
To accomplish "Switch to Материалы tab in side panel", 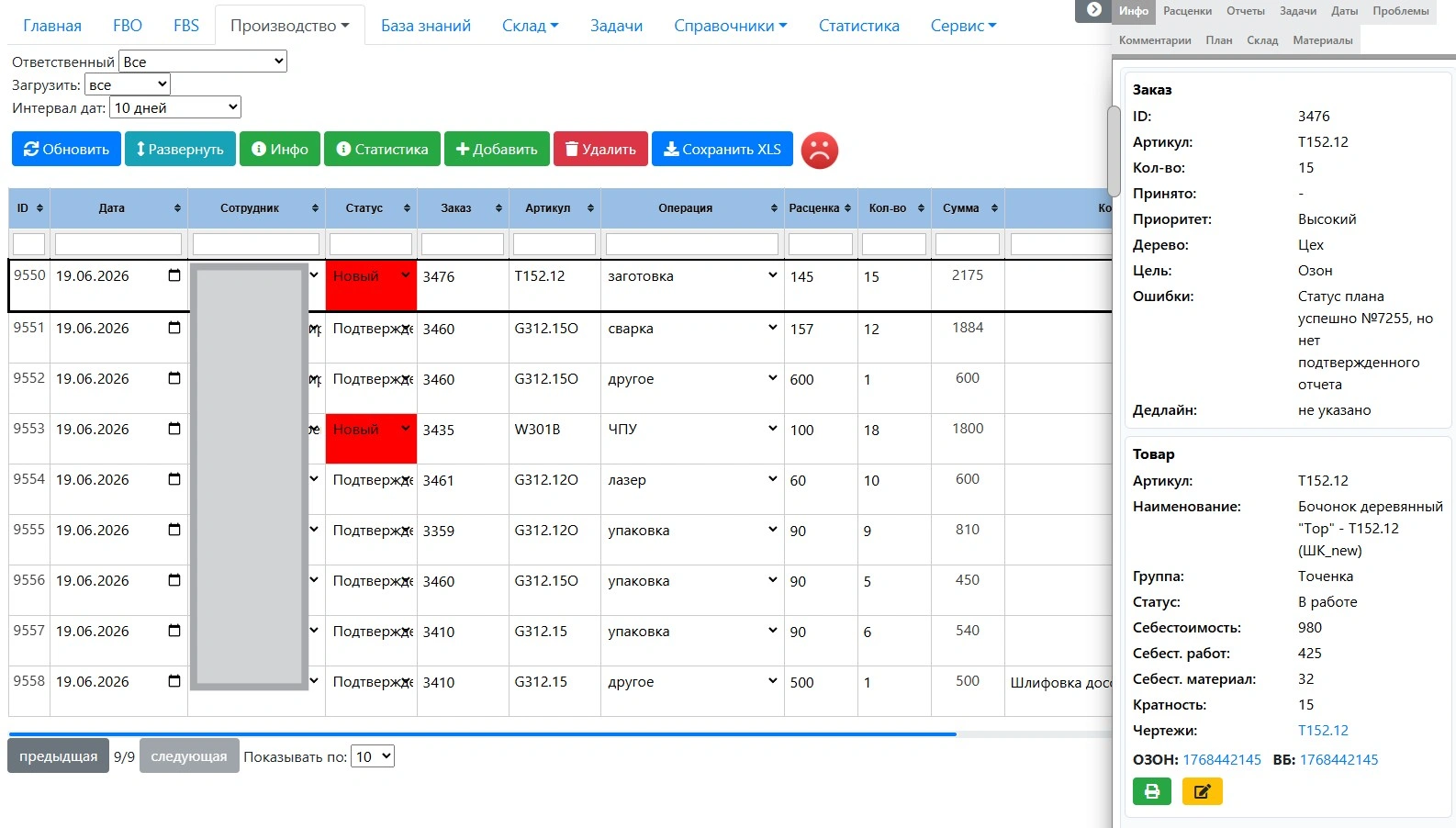I will tap(1323, 40).
